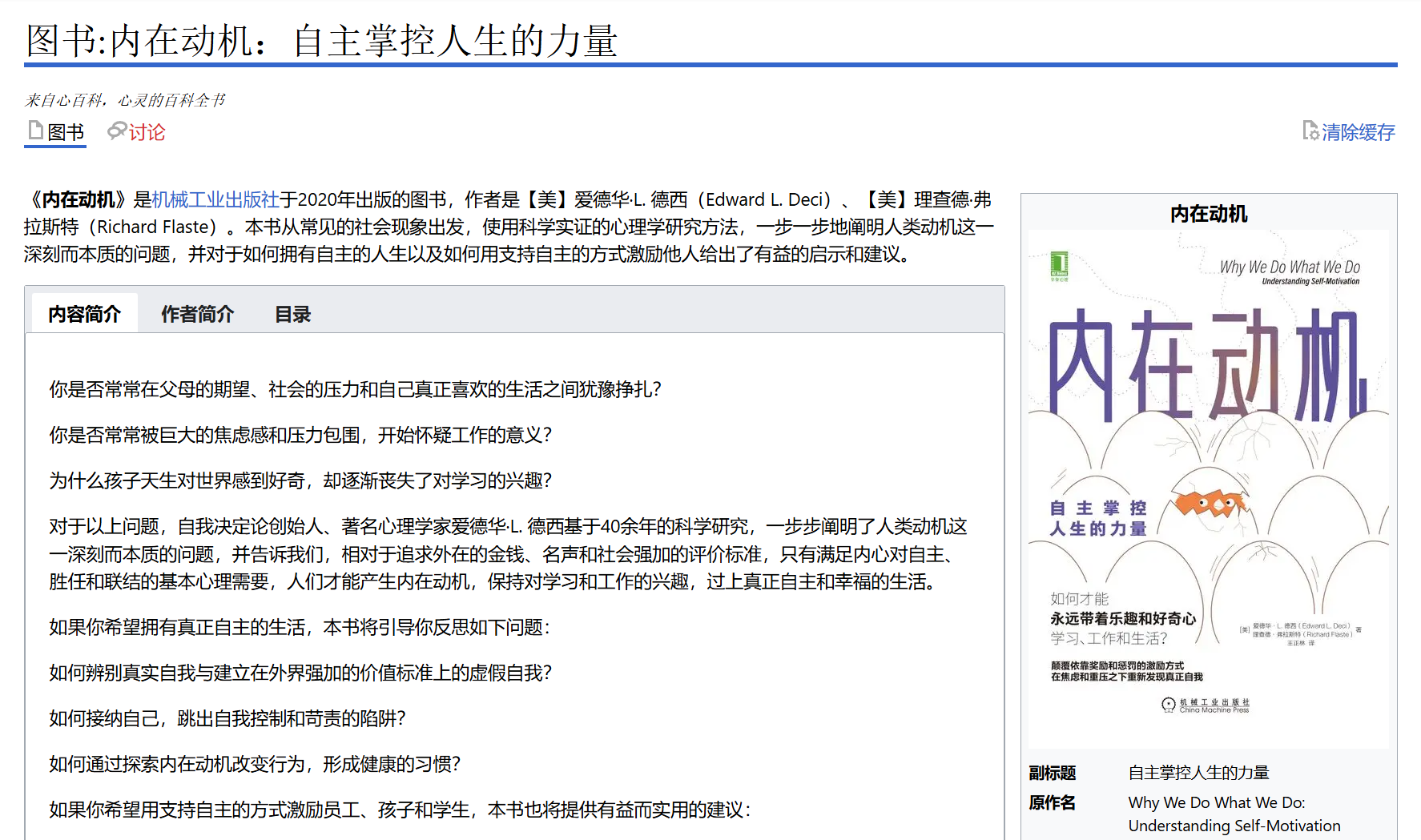Click the page heading 图书:内在动机
1421x840 pixels.
pos(321,41)
